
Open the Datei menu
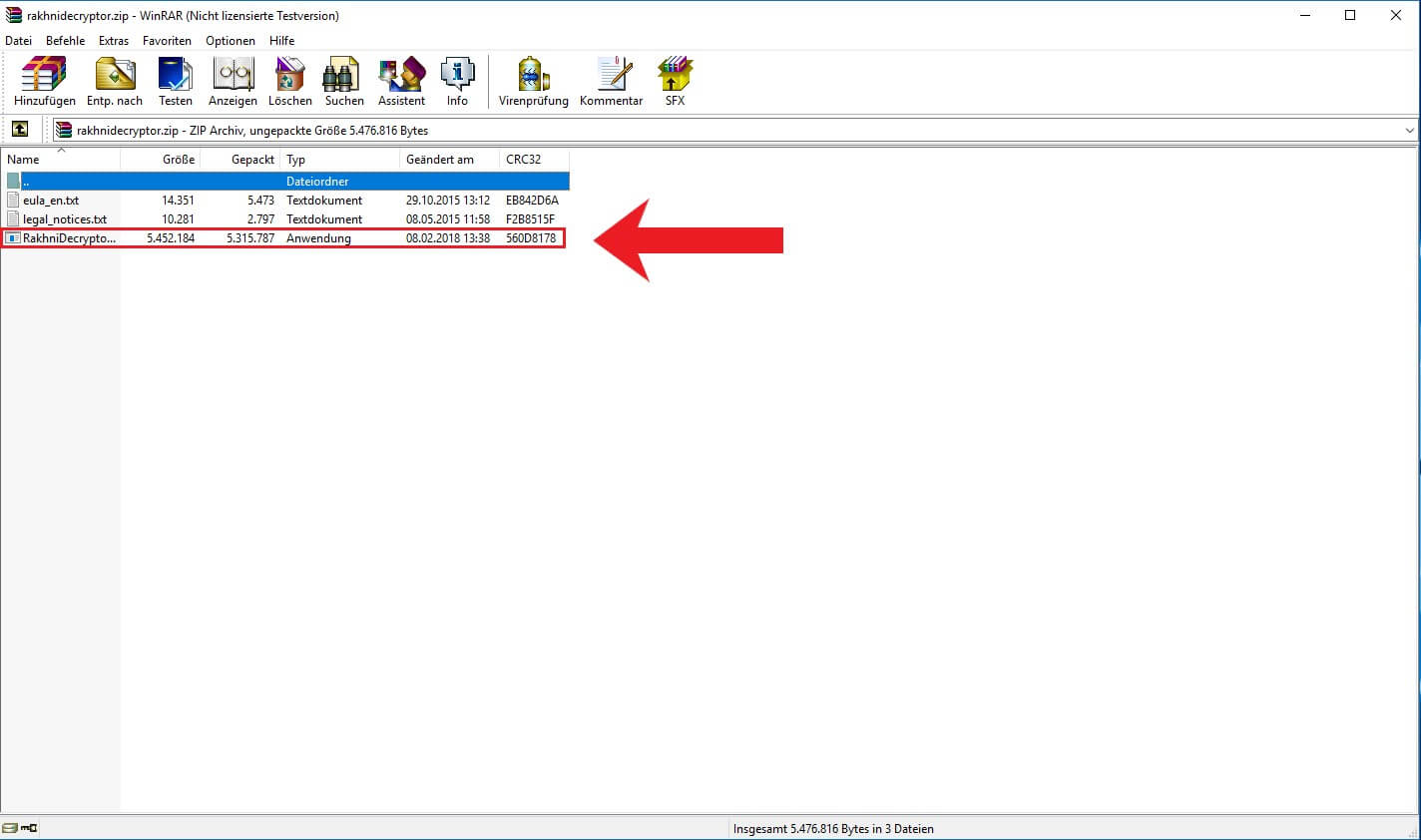(18, 41)
